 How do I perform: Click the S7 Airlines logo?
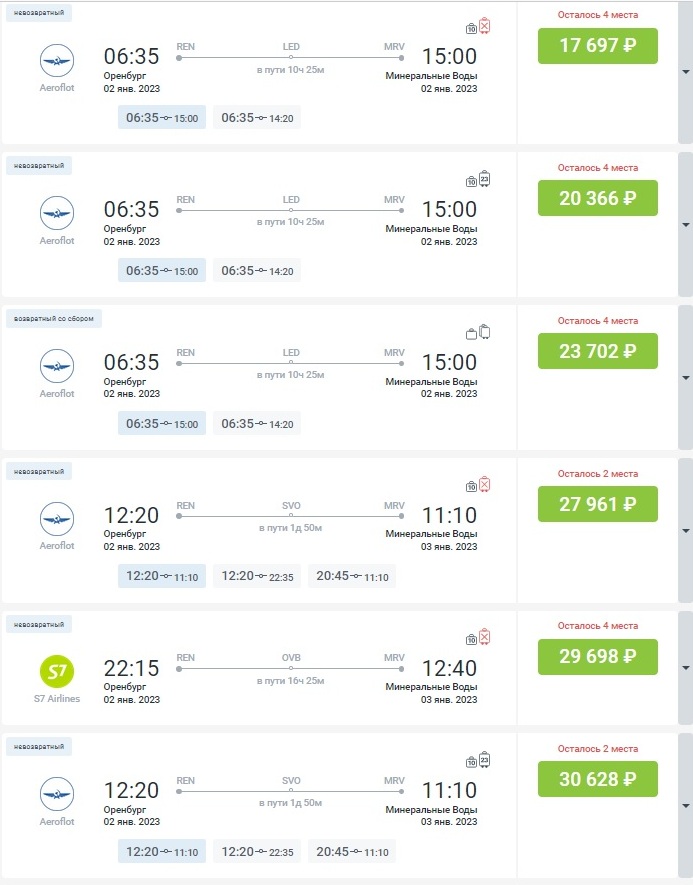click(x=57, y=669)
